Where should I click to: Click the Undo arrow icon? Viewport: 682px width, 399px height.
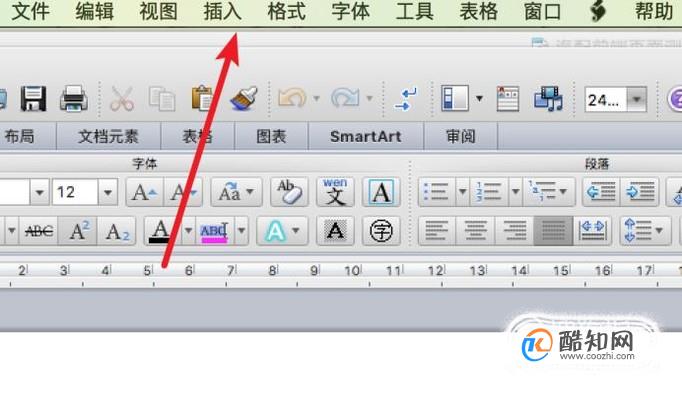pos(292,98)
